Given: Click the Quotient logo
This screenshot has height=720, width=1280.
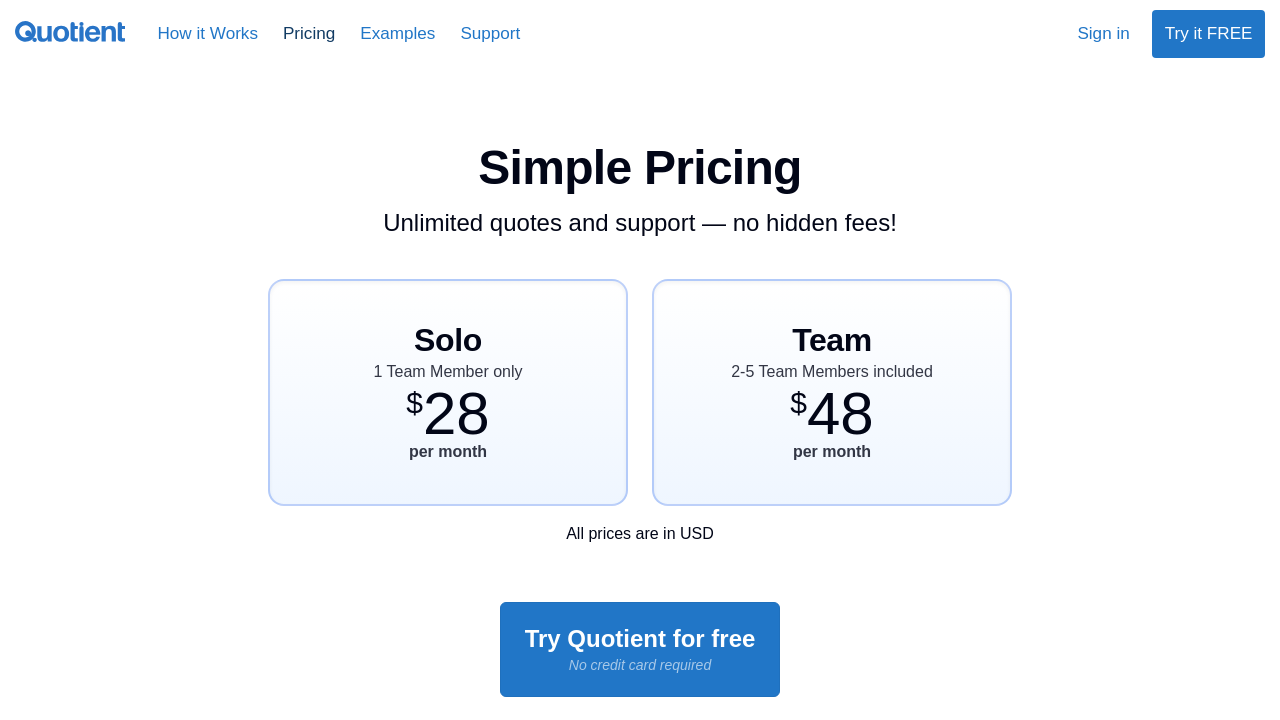Looking at the screenshot, I should point(70,33).
